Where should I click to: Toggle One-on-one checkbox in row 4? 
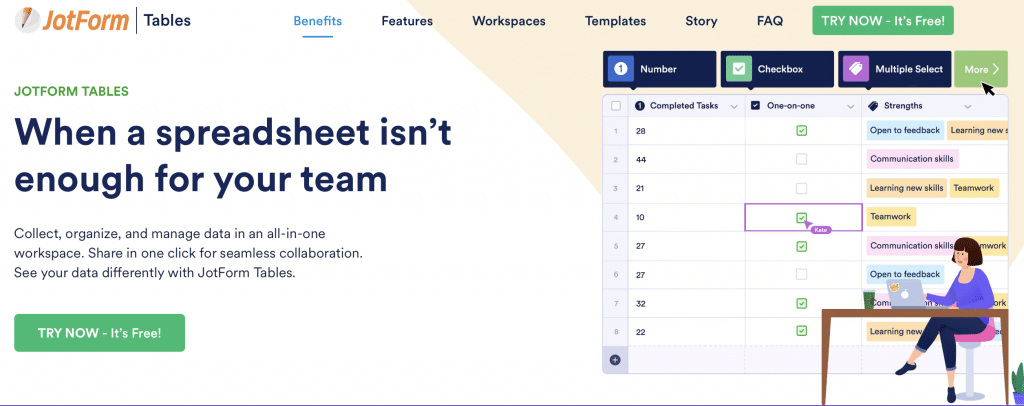coord(801,217)
